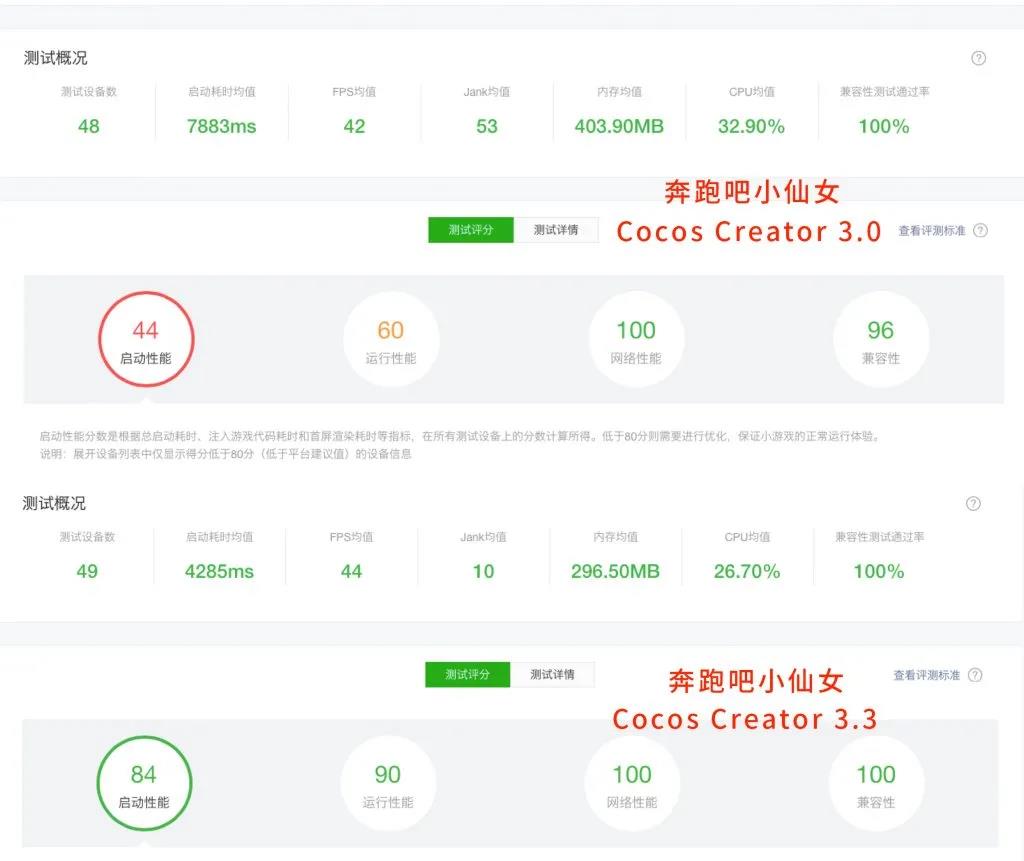Switch to the 测试详情 tab in Cocos 3.3 section
The height and width of the screenshot is (861, 1024).
point(553,675)
